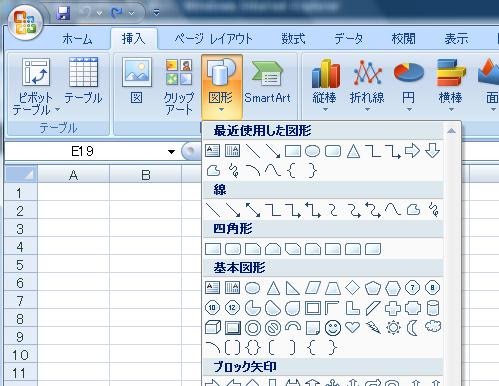Screen dimensions: 499x386
Task: Insert a picture with 図 button
Action: (x=137, y=81)
